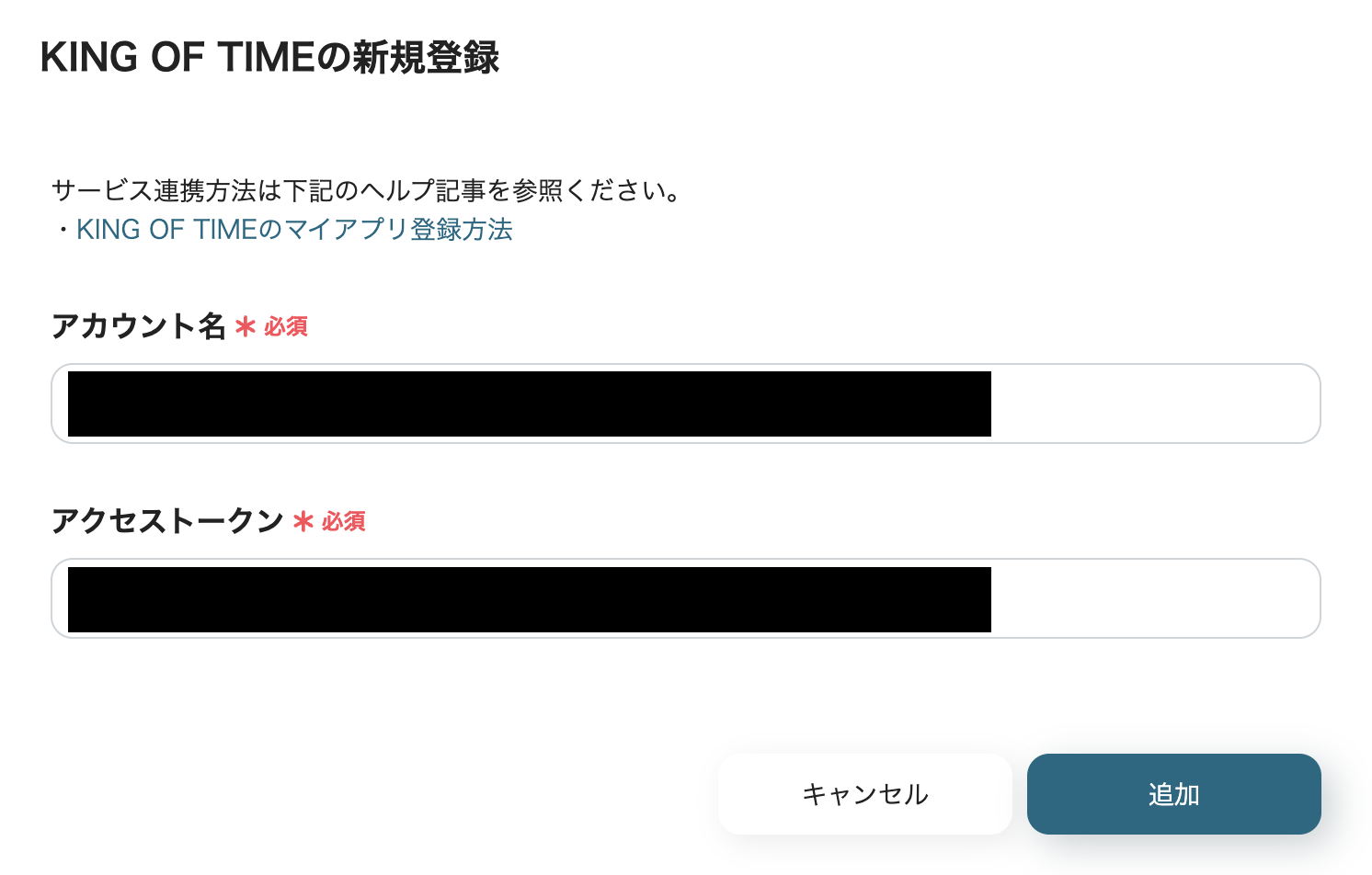Click the red asterisk beside アカウント名

tap(246, 326)
